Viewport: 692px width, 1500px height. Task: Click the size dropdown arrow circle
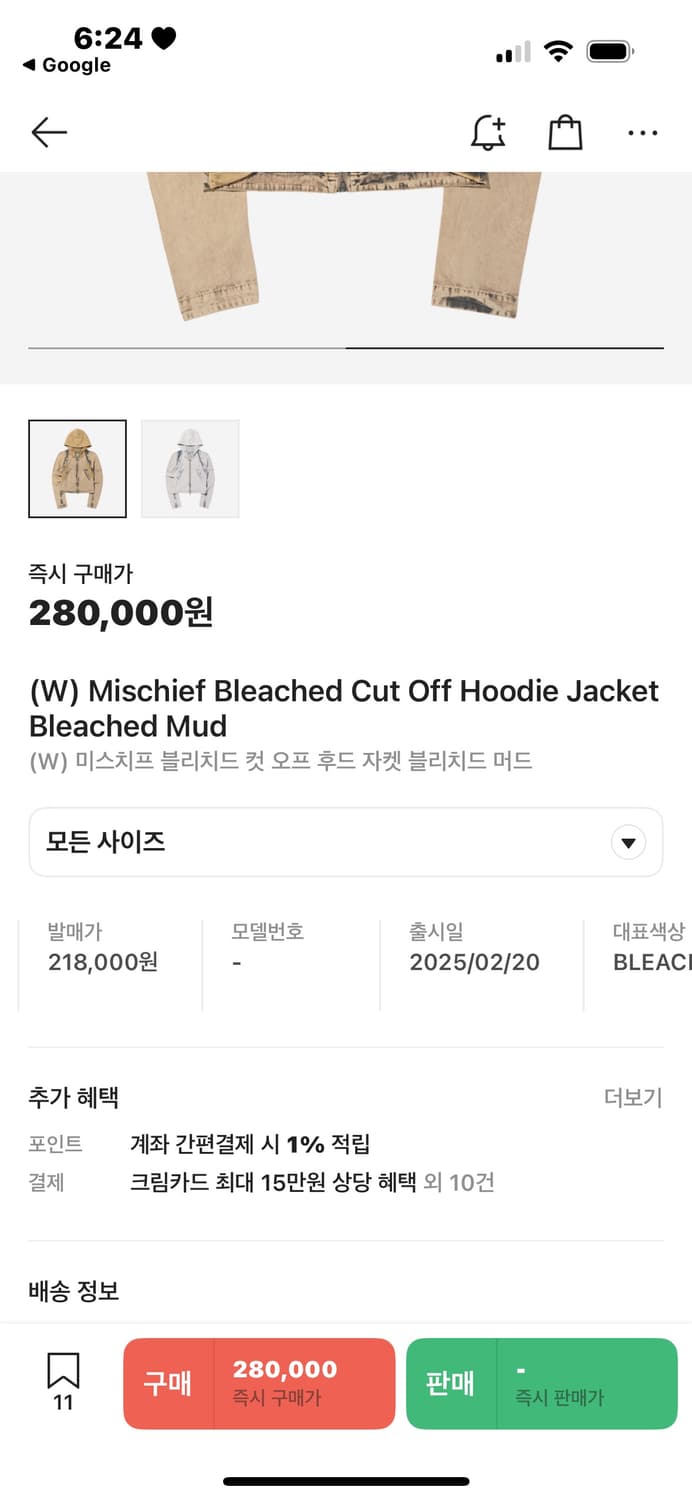[628, 843]
